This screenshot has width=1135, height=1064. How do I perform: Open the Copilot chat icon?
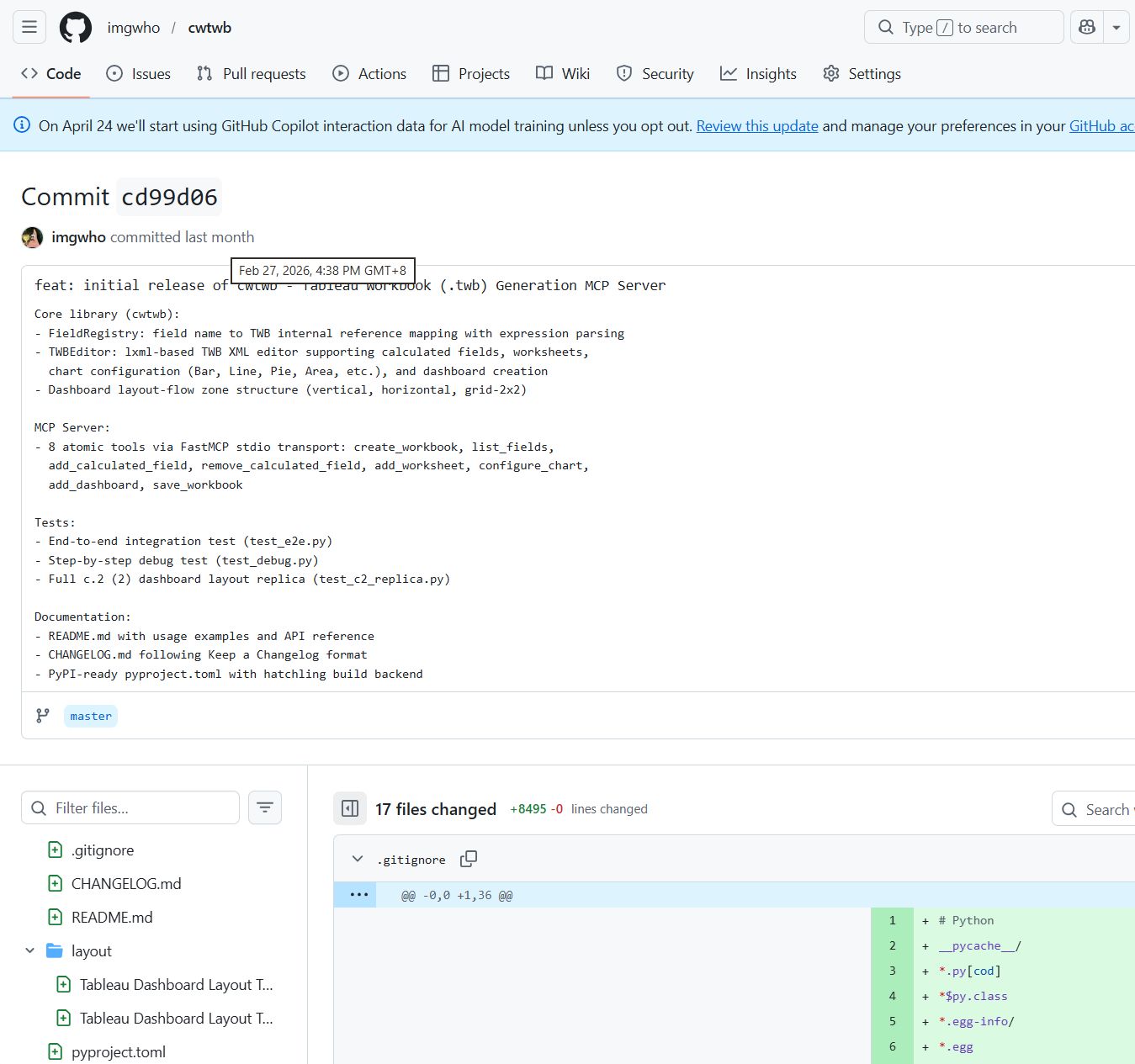(x=1087, y=27)
